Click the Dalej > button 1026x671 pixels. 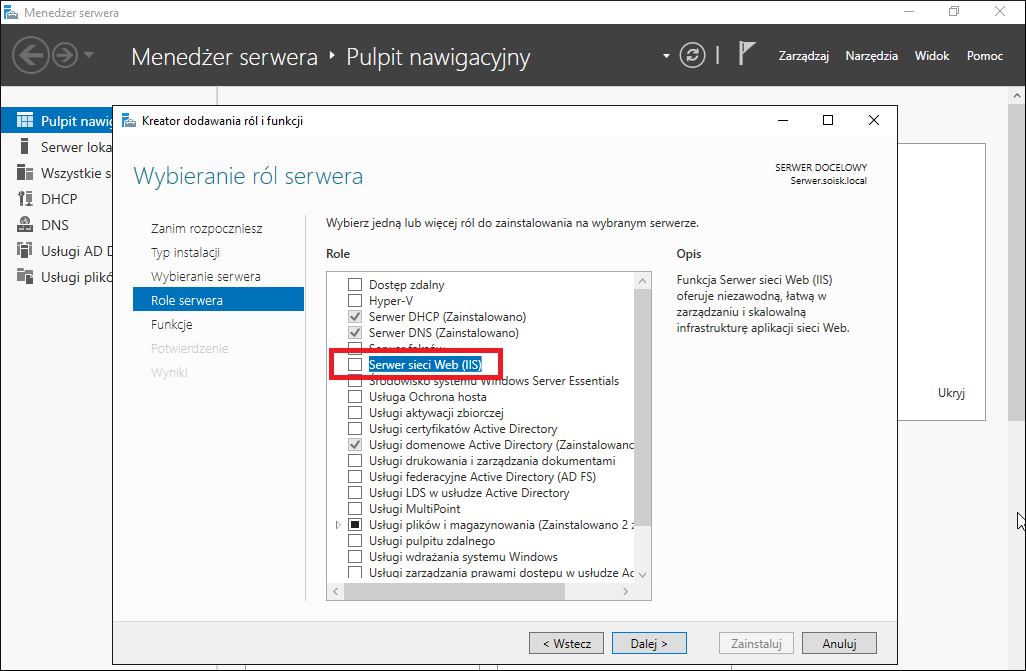(x=649, y=644)
